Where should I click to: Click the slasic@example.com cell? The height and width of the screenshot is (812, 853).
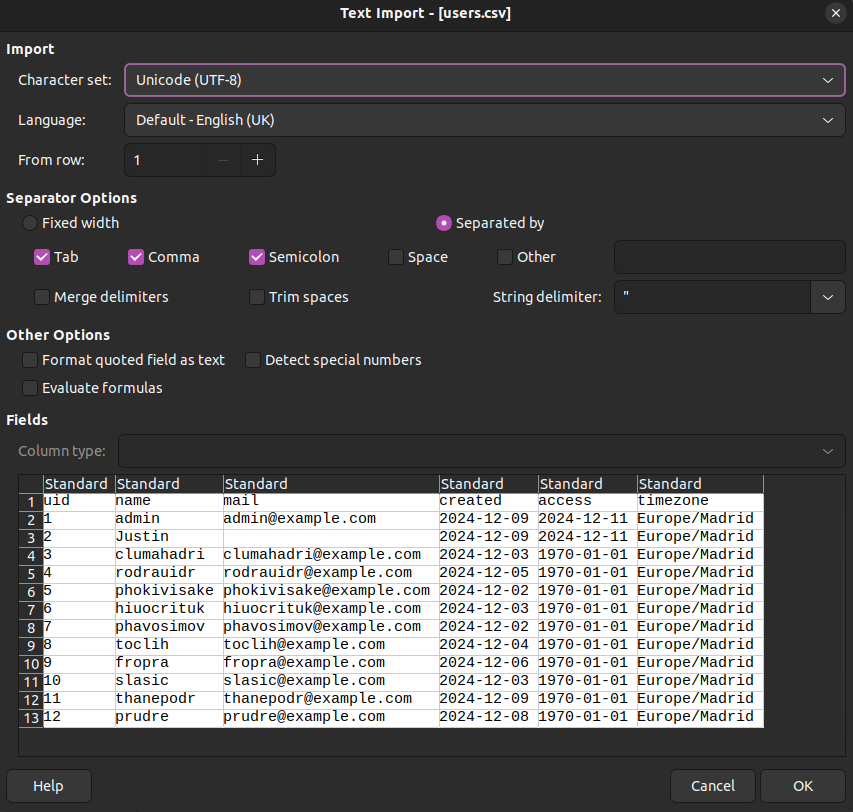coord(331,681)
